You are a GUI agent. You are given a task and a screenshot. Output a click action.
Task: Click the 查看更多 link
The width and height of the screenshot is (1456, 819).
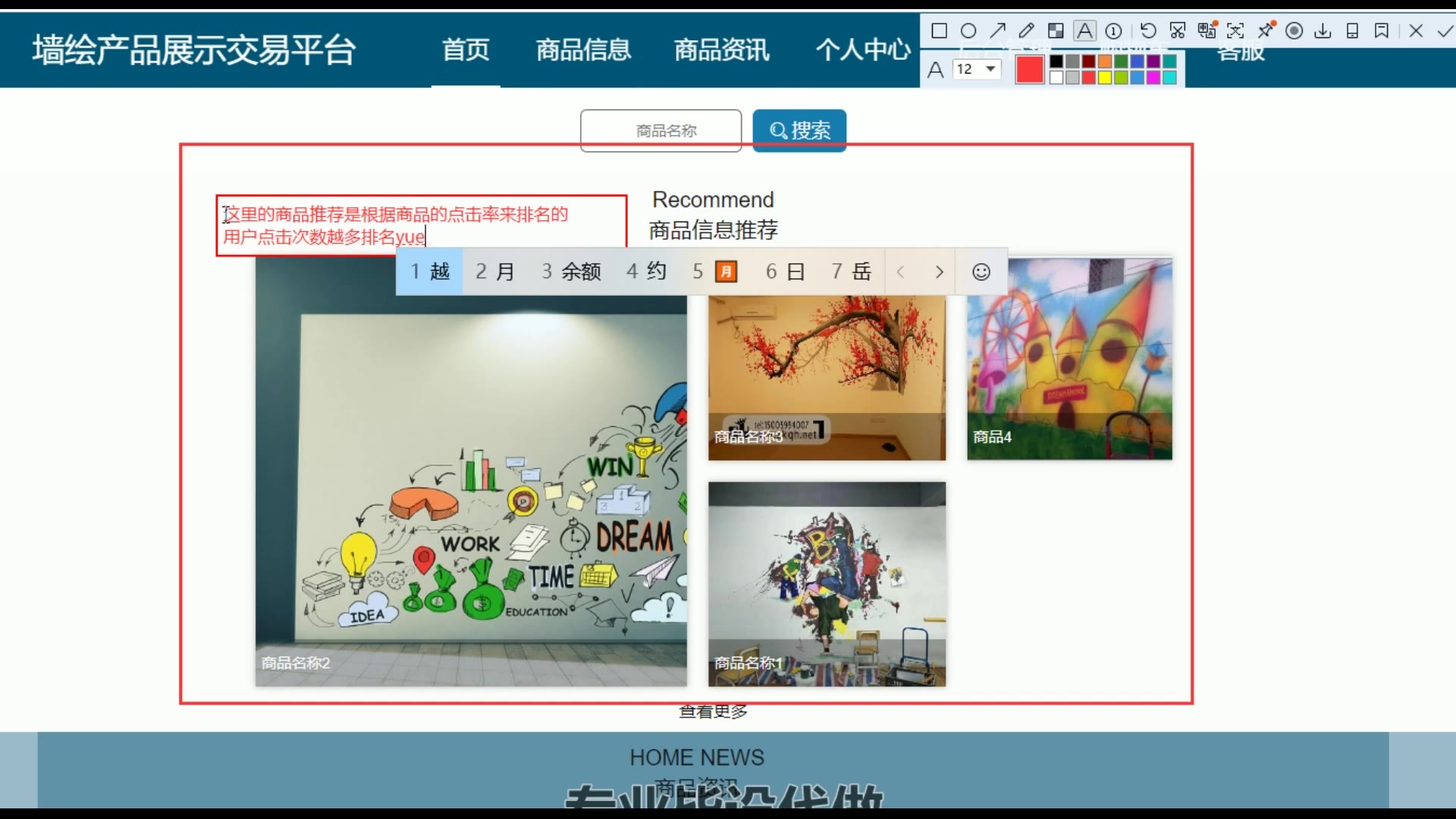point(713,712)
